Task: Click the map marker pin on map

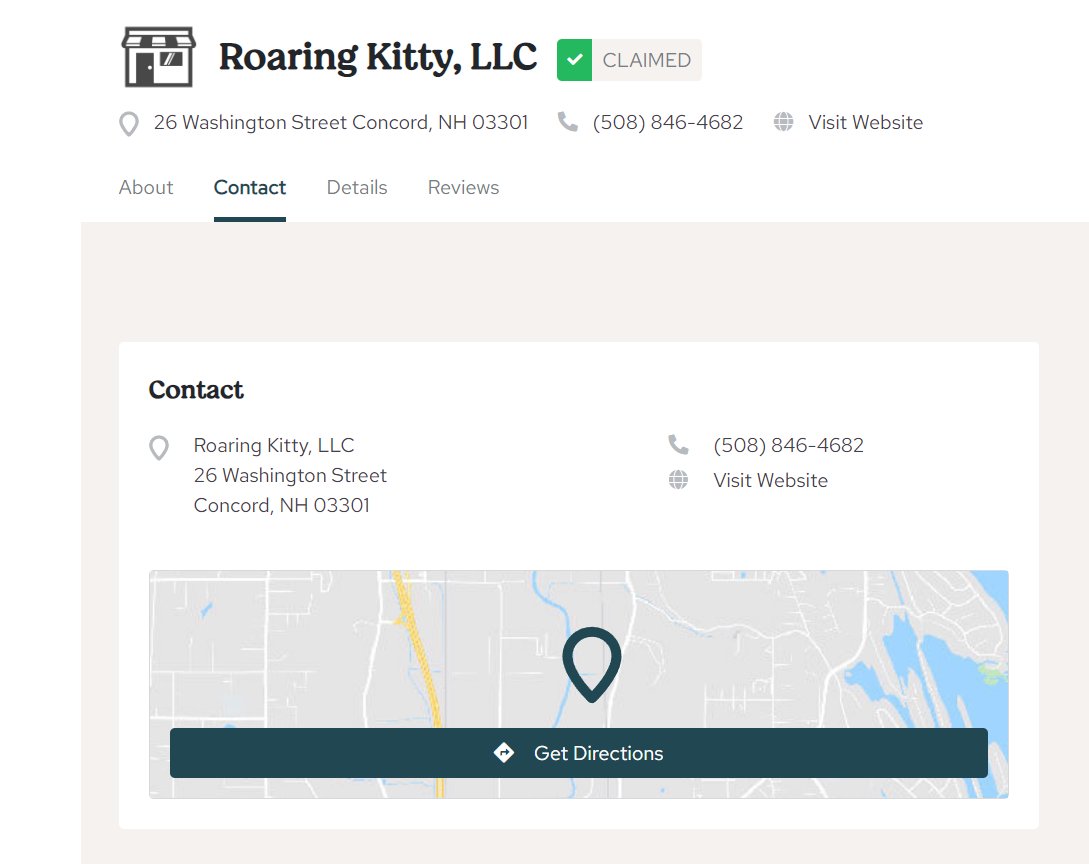Action: click(591, 662)
